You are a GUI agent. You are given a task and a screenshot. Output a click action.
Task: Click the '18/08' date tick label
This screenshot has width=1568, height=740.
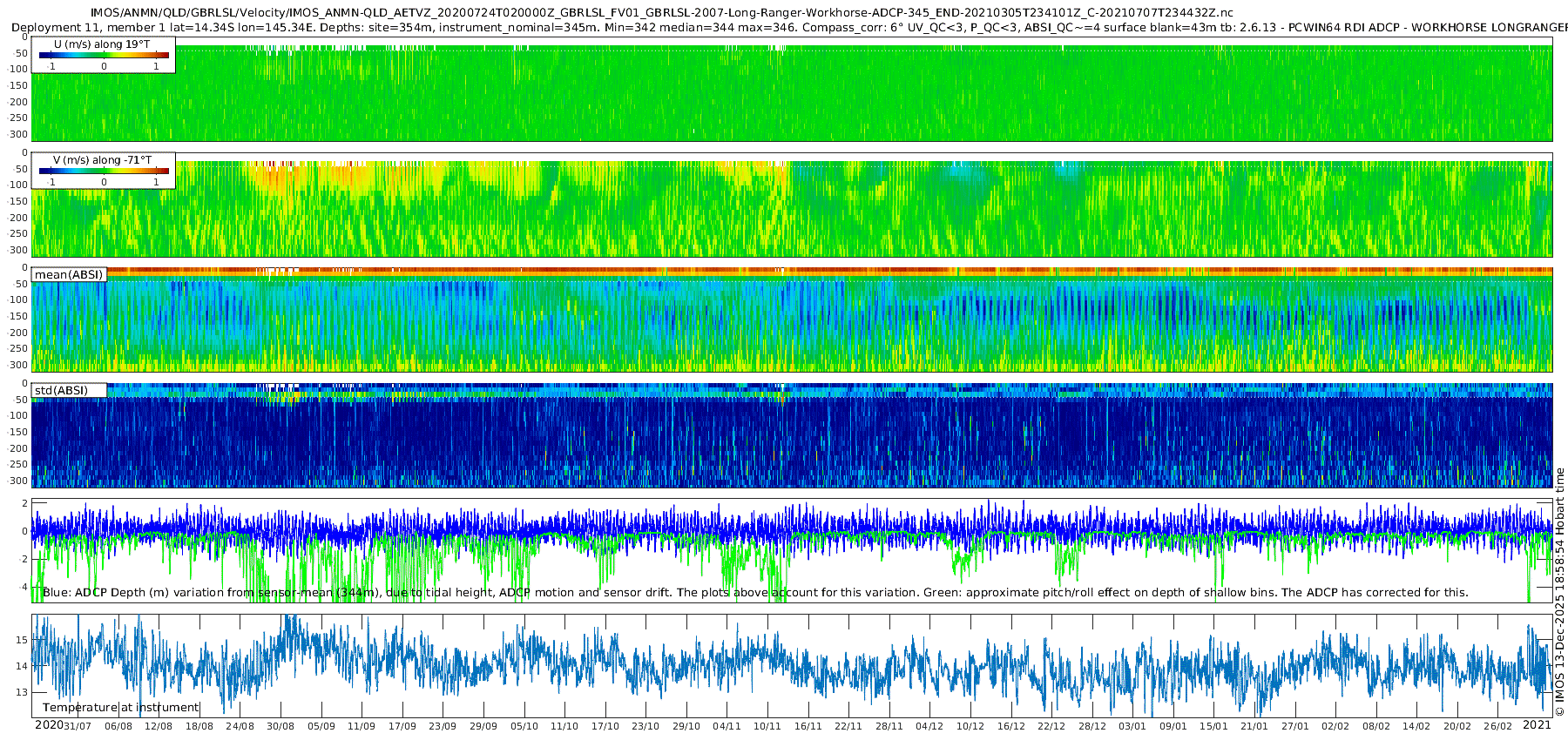click(x=199, y=726)
